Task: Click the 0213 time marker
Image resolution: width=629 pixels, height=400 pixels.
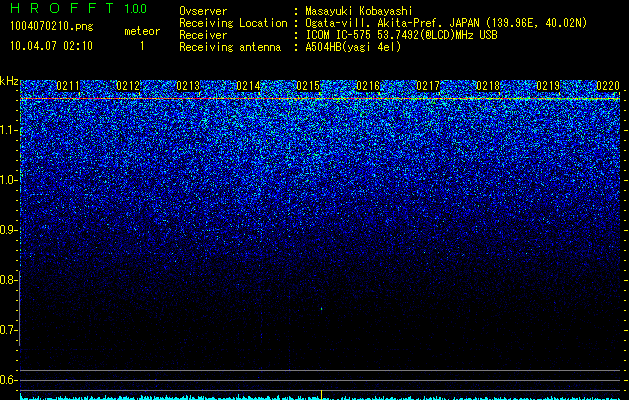Action: pos(188,86)
